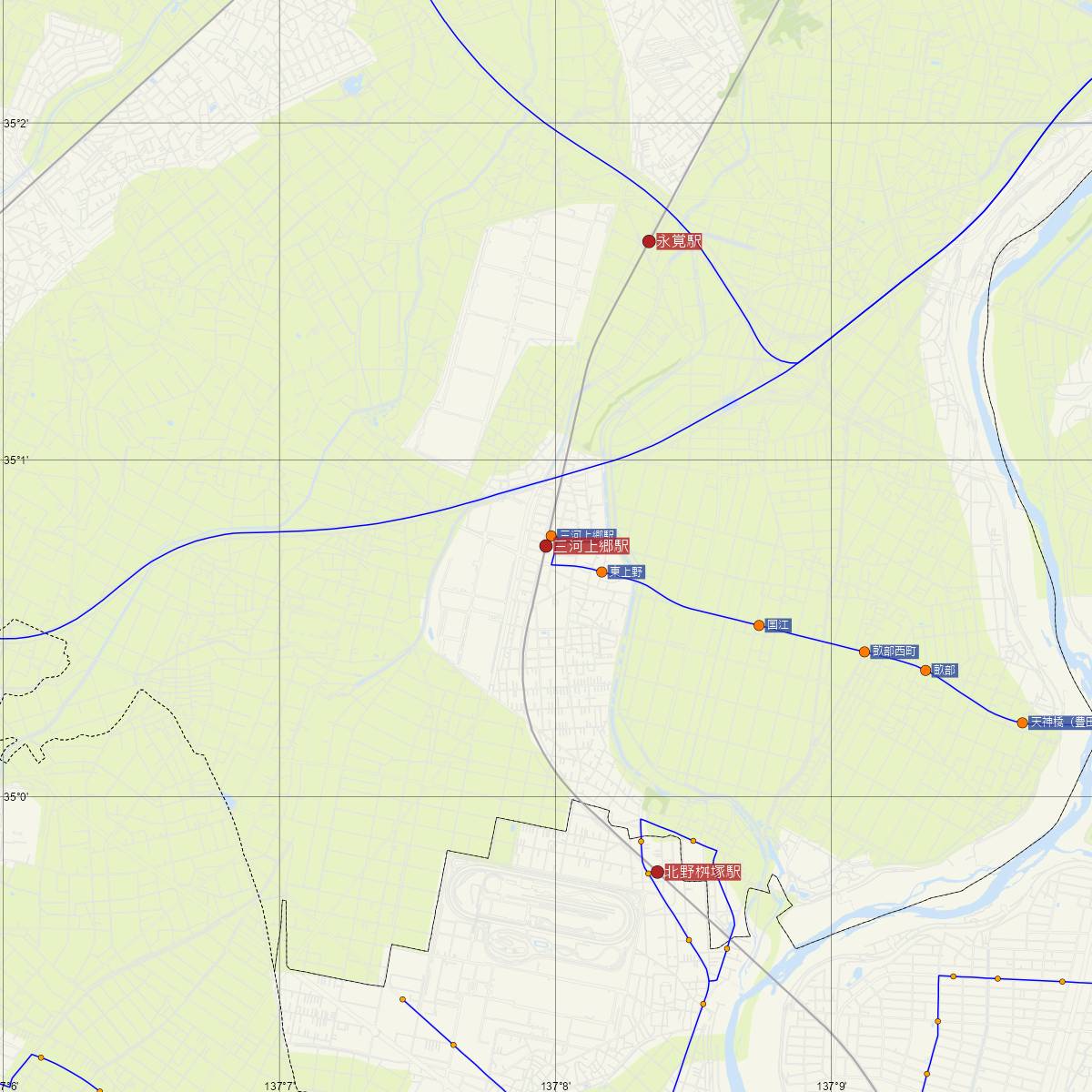This screenshot has height=1092, width=1092.
Task: Click the orange 国江 bus stop marker
Action: [x=759, y=625]
